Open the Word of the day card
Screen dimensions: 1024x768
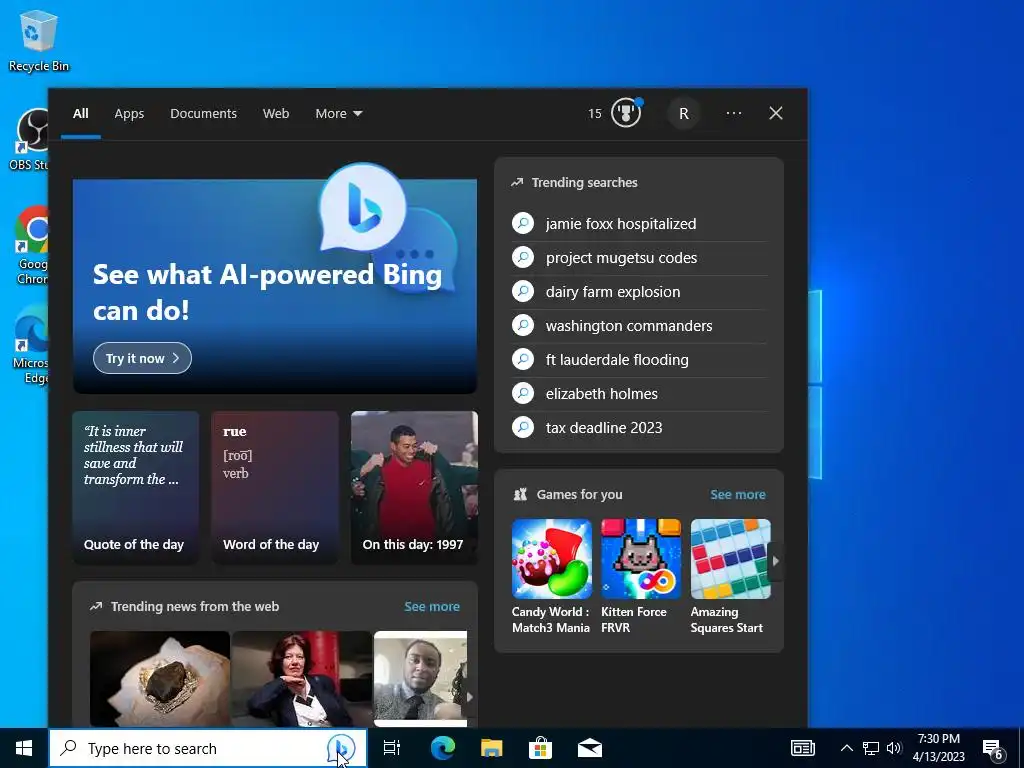pyautogui.click(x=275, y=487)
